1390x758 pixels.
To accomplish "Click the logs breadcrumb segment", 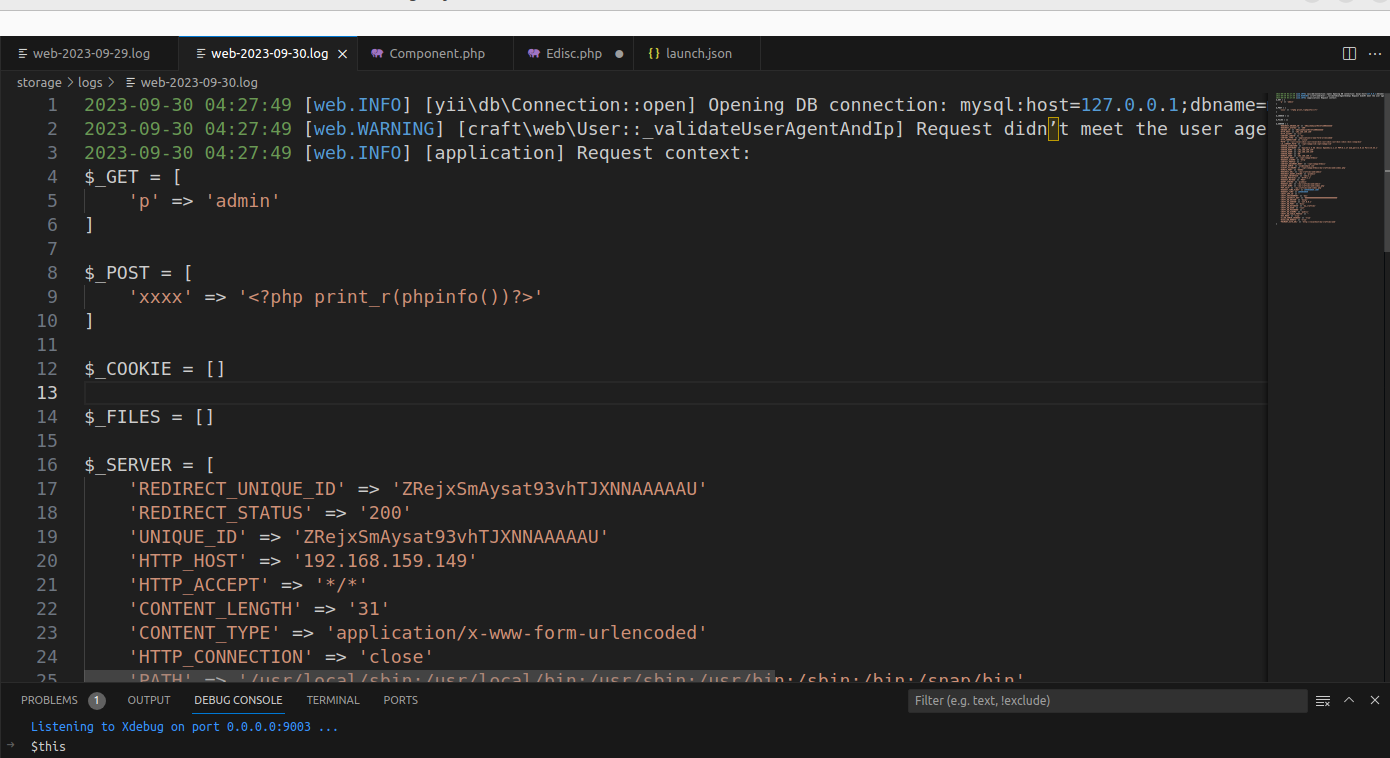I will (x=90, y=82).
